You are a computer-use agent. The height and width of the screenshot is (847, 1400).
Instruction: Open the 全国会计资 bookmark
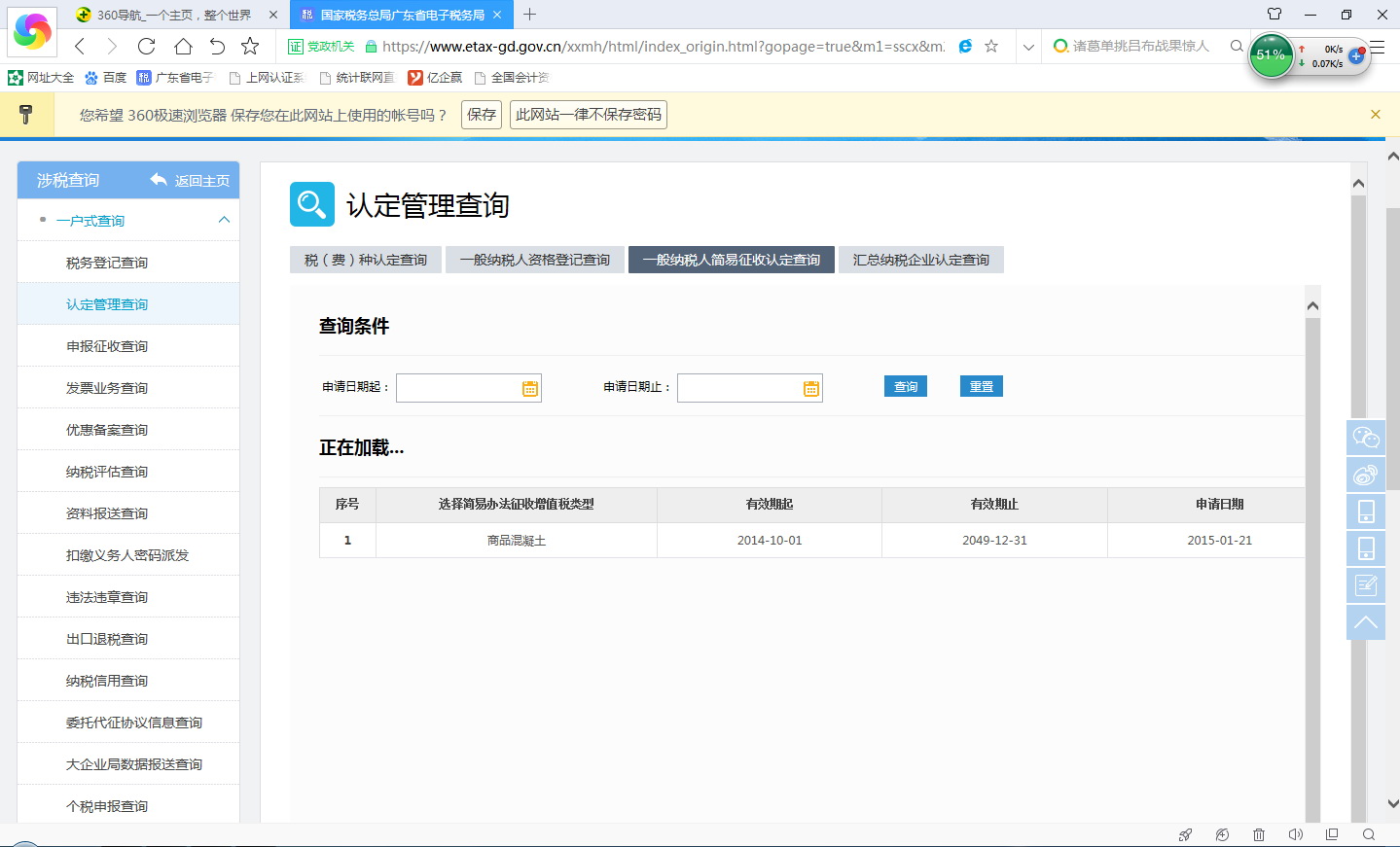[x=512, y=77]
